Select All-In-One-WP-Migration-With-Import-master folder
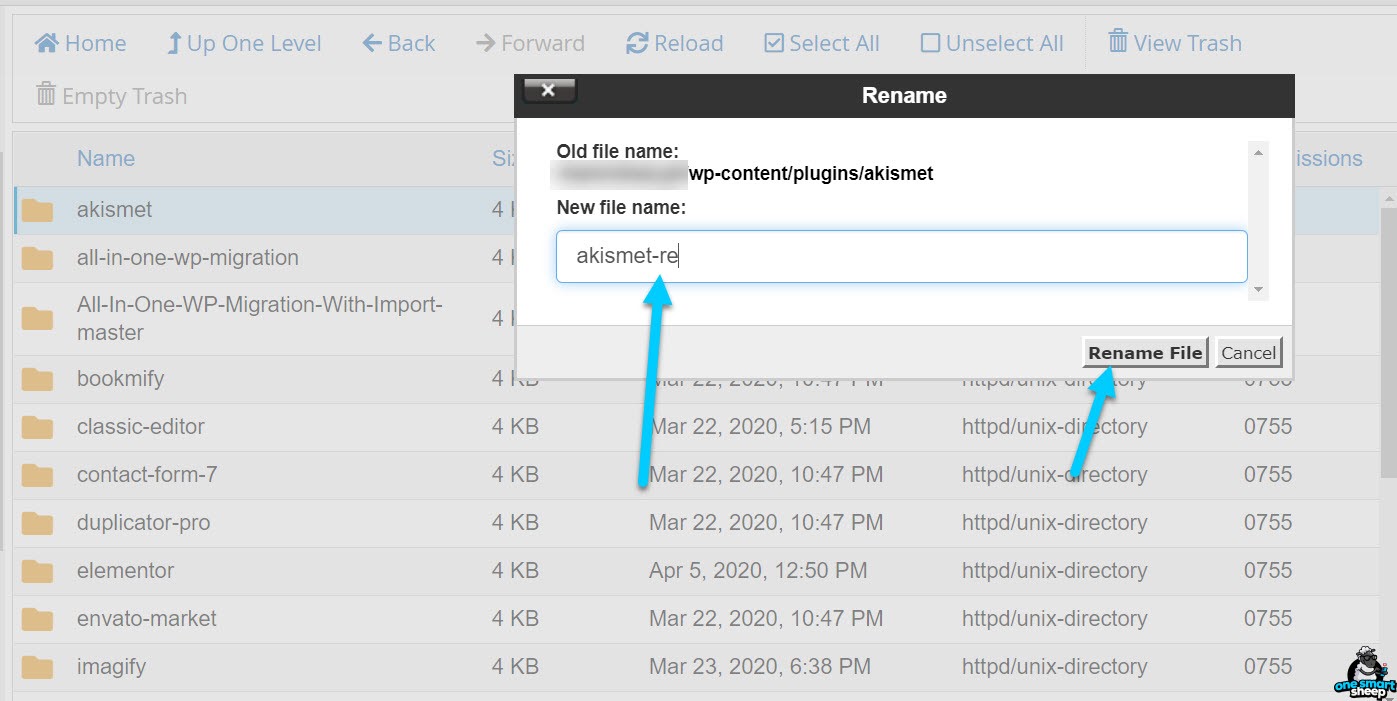1397x701 pixels. click(697, 318)
